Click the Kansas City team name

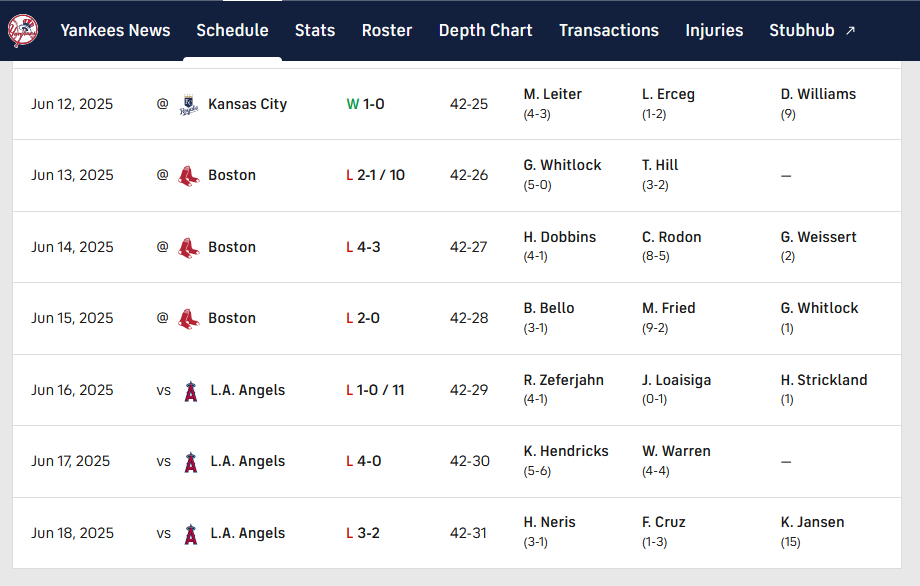[247, 104]
